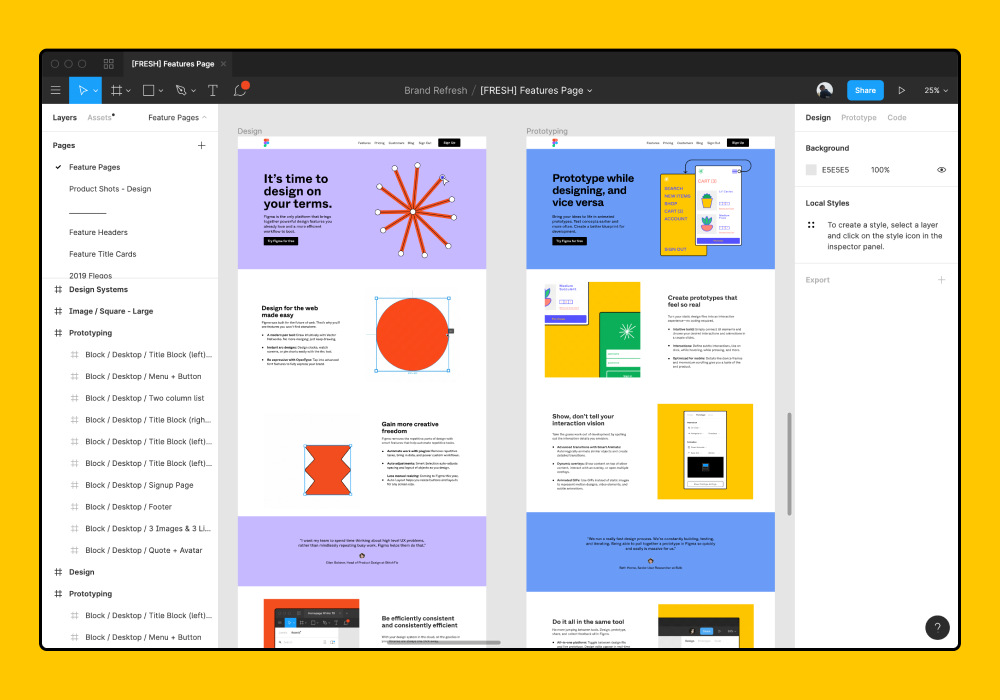Viewport: 1000px width, 700px height.
Task: Open the [FRESH] Features Page title dropdown
Action: click(590, 90)
